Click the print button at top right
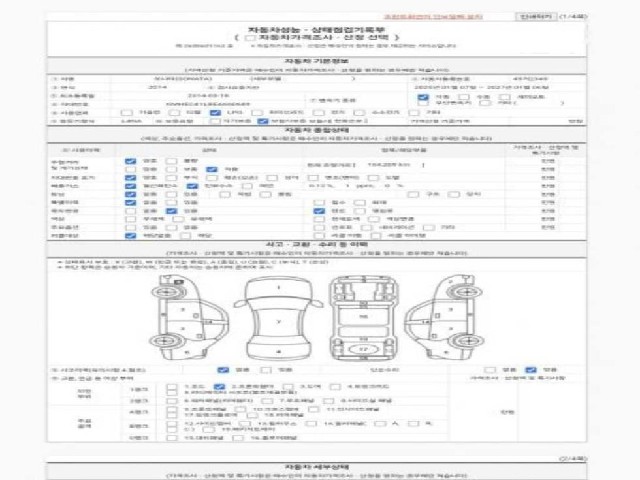Image resolution: width=640 pixels, height=480 pixels. (x=536, y=16)
